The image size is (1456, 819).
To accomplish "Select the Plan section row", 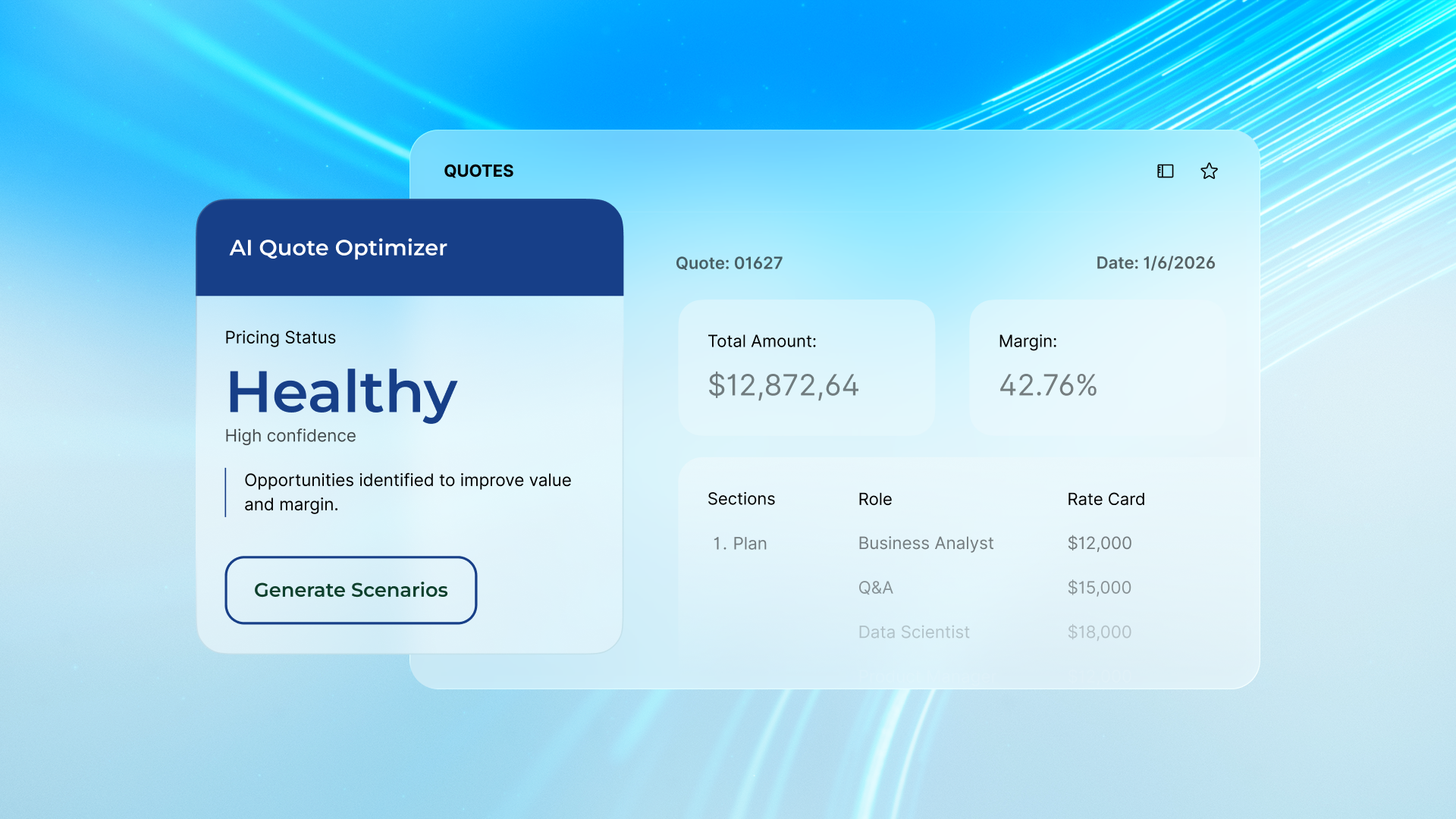I will (740, 544).
